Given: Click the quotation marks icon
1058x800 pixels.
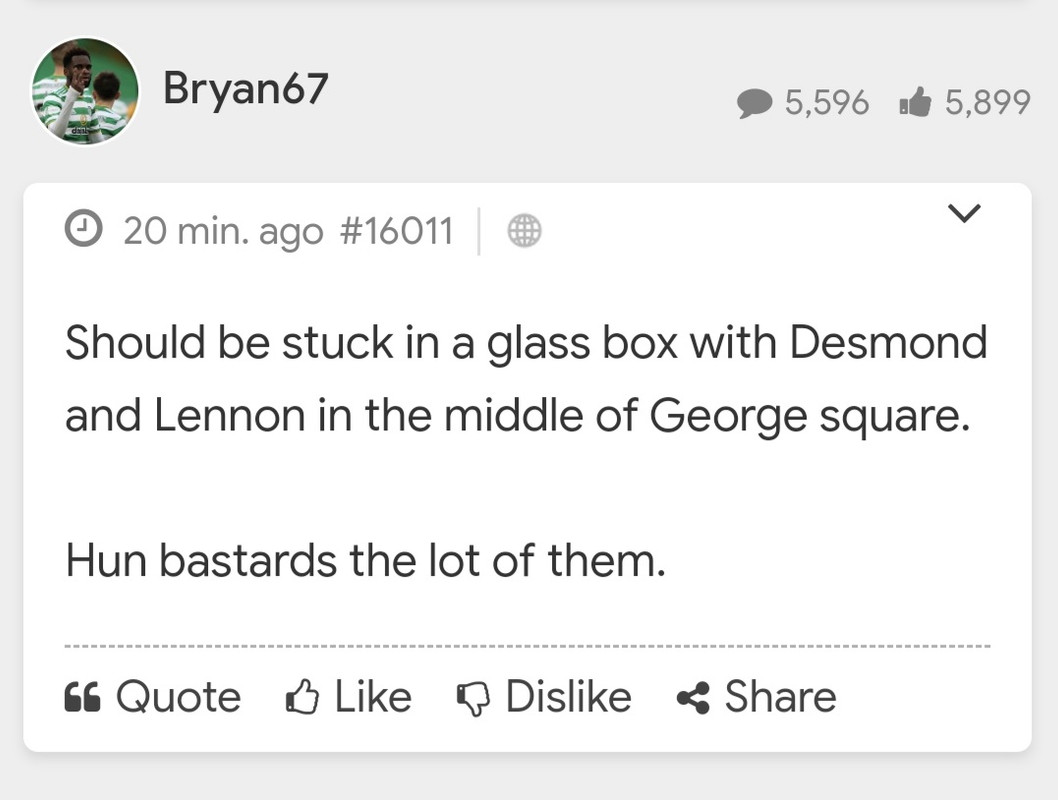Looking at the screenshot, I should click(x=83, y=697).
